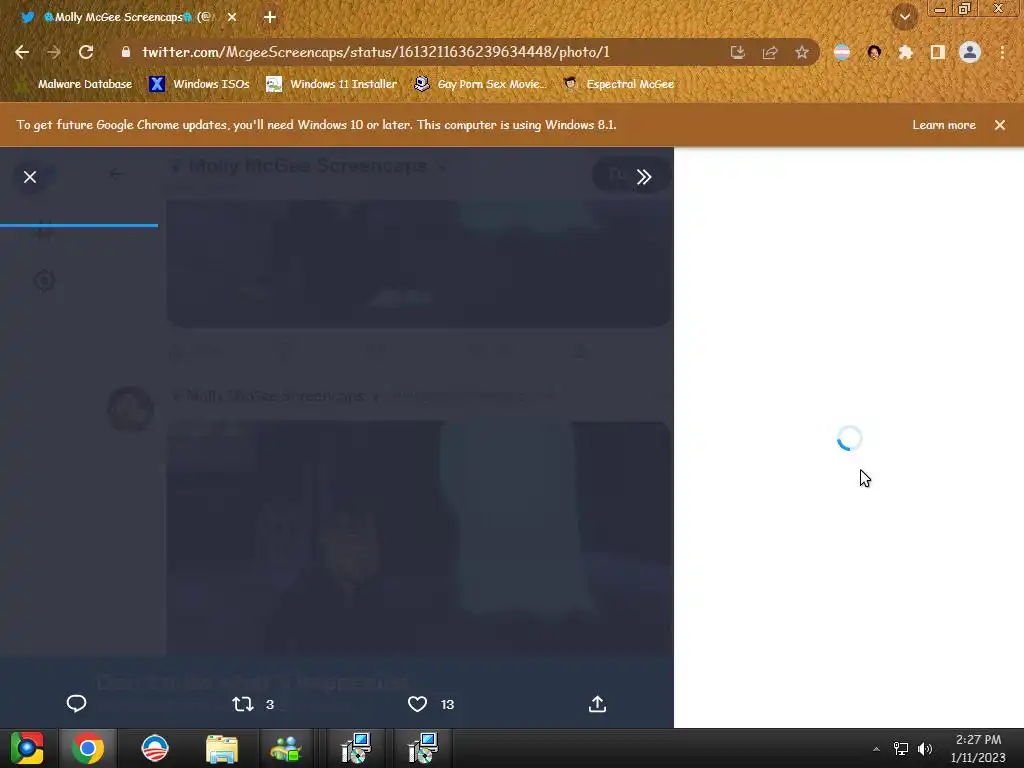This screenshot has width=1024, height=768.
Task: Open the tab search dropdown
Action: 905,17
